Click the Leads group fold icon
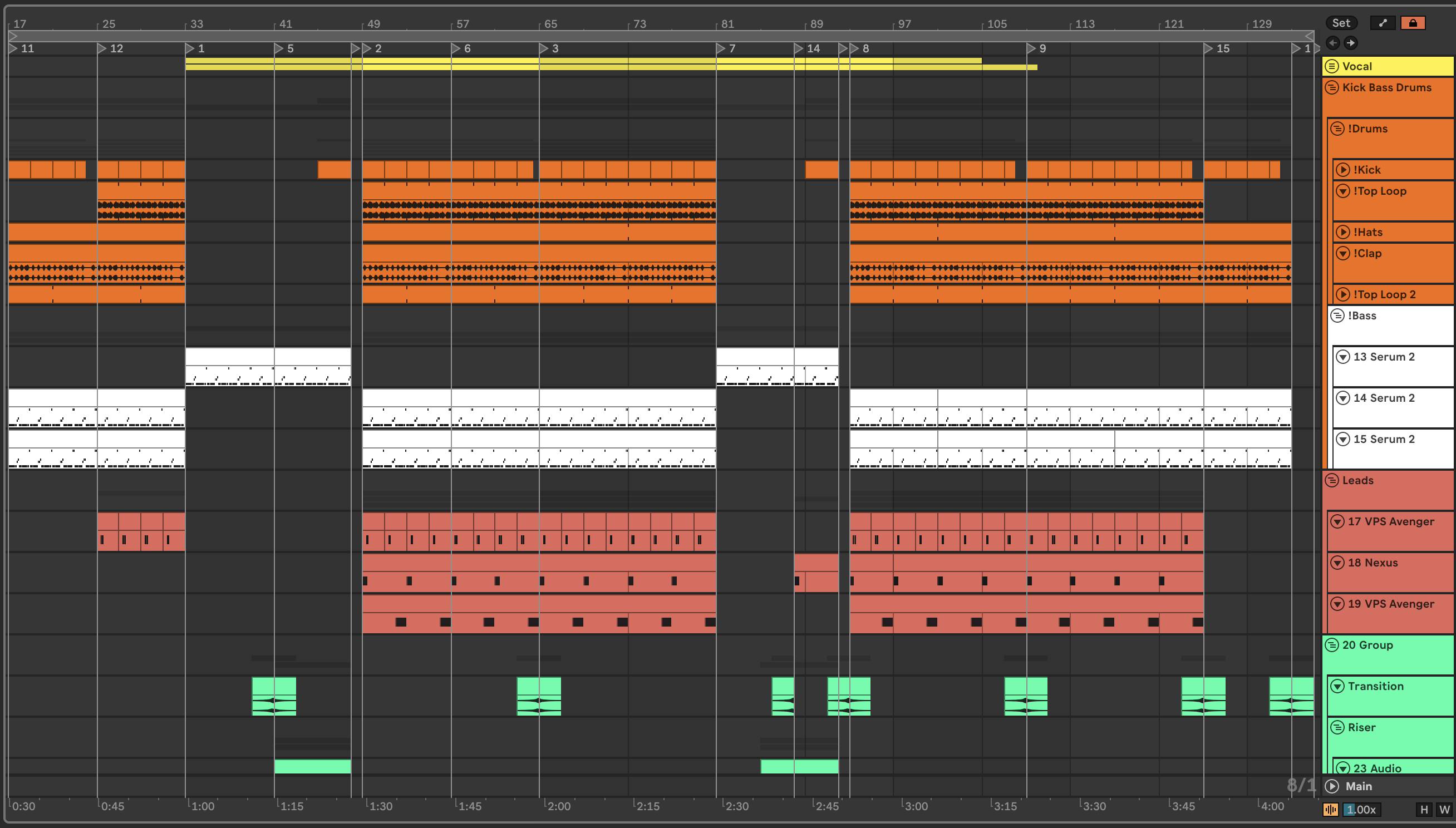 click(1331, 481)
